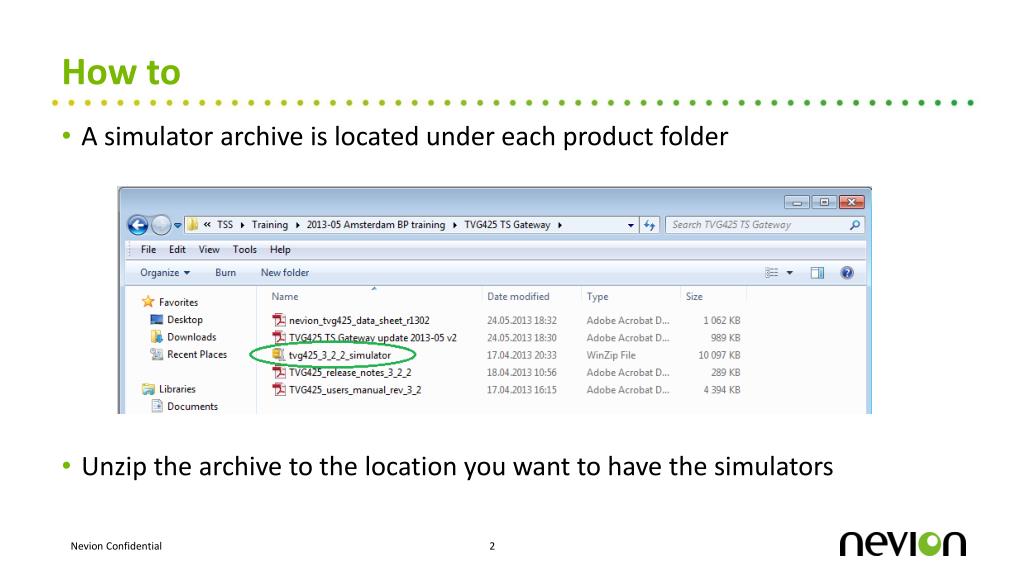Sort by the Date modified column header
The height and width of the screenshot is (576, 1024).
click(518, 296)
